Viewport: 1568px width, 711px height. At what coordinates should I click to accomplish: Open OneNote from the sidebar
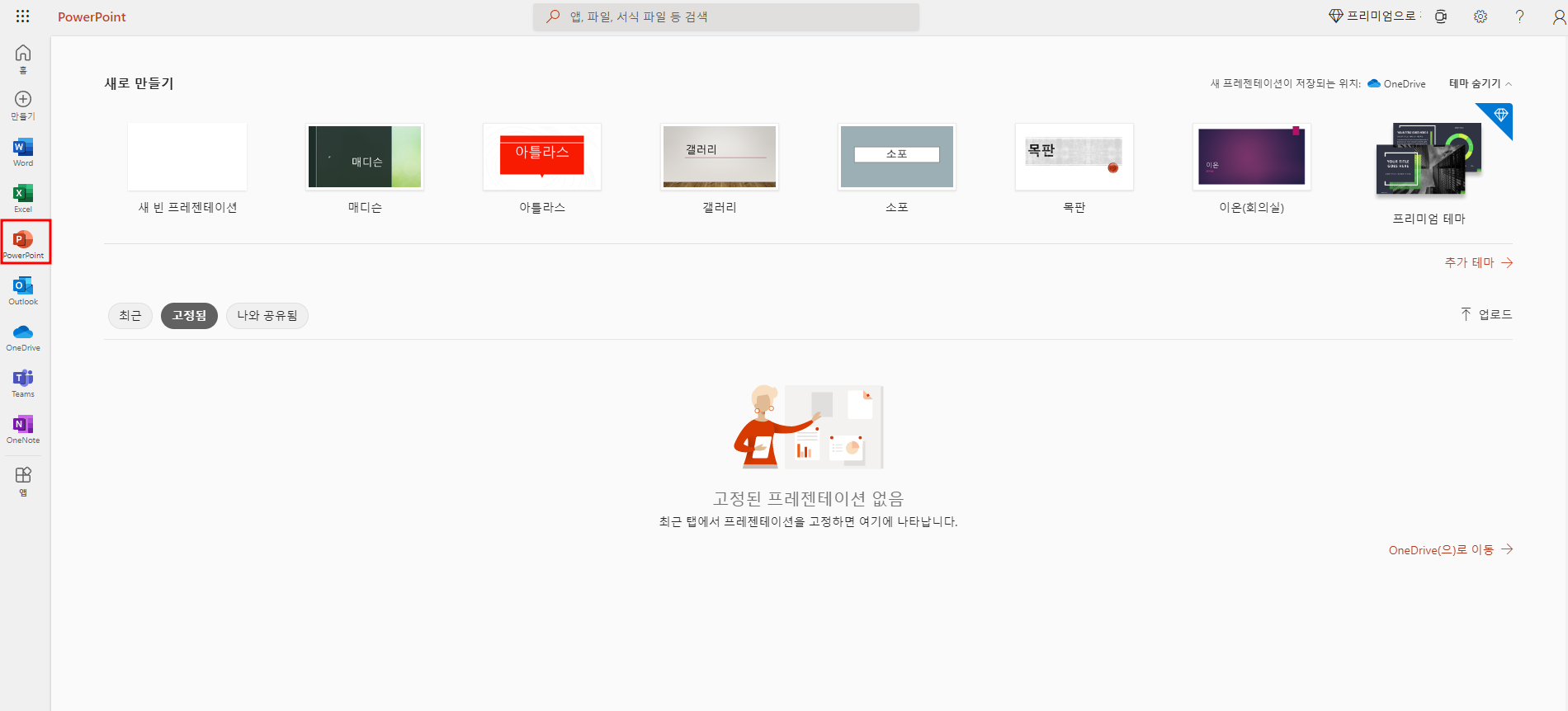(x=23, y=430)
